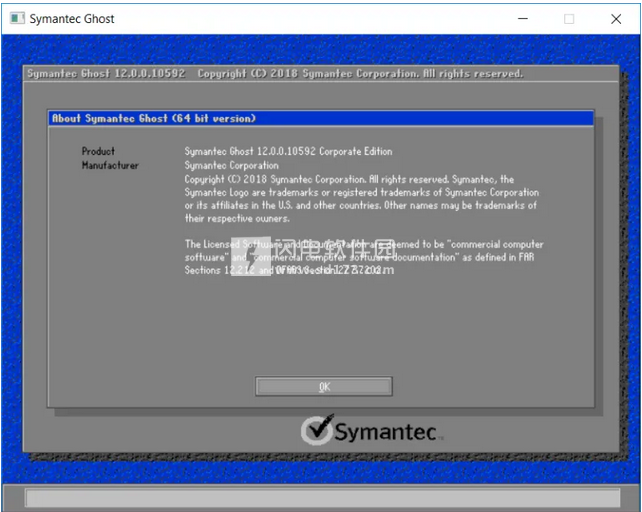Select the 'Manufacturer' label text
The width and height of the screenshot is (642, 512).
click(x=110, y=165)
